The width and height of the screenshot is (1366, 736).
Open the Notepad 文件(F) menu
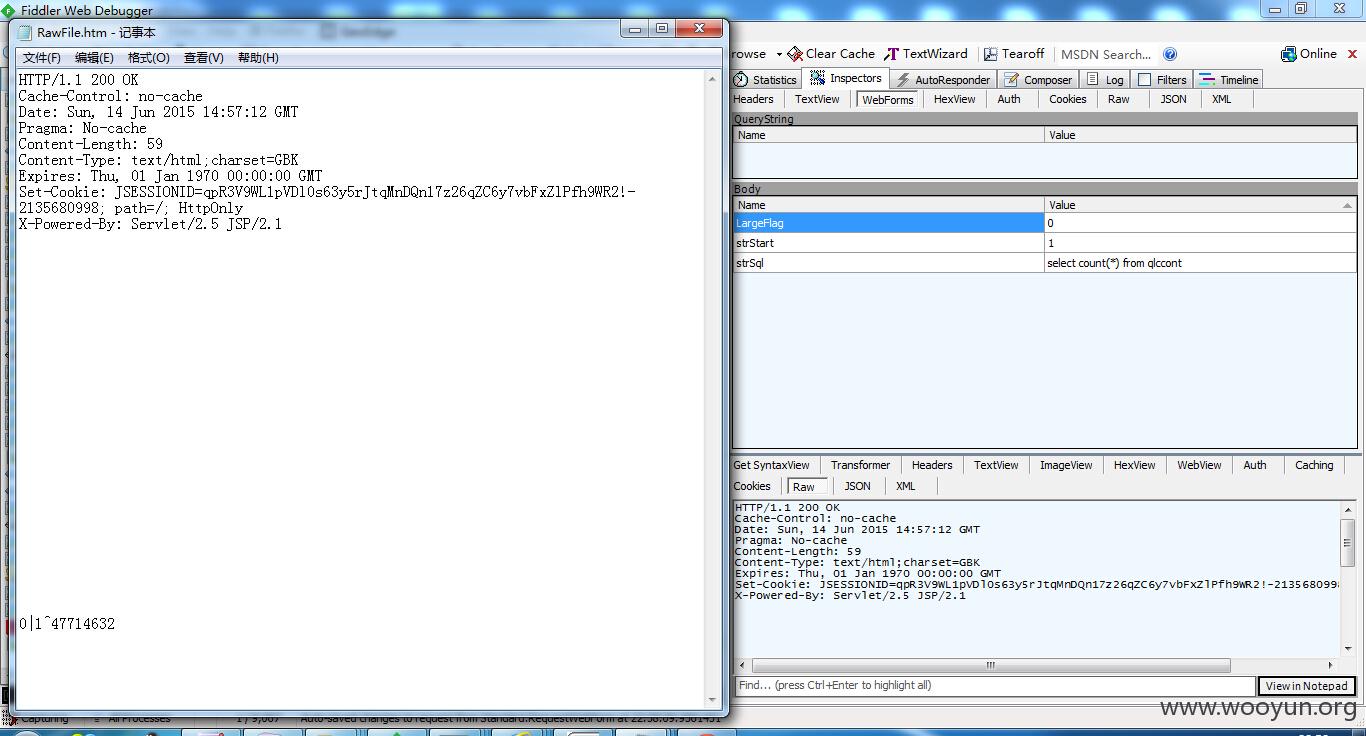41,58
